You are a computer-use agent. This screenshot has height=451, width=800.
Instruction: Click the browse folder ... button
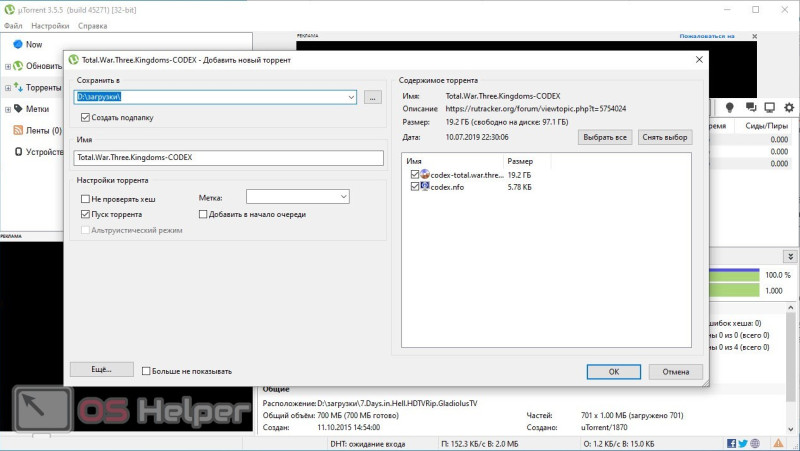point(372,97)
